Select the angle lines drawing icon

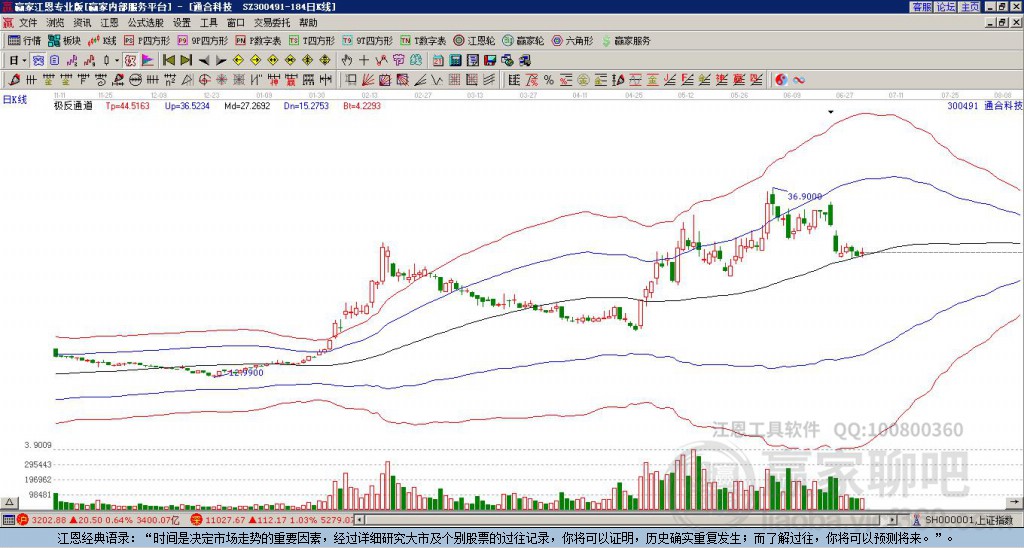click(x=419, y=80)
